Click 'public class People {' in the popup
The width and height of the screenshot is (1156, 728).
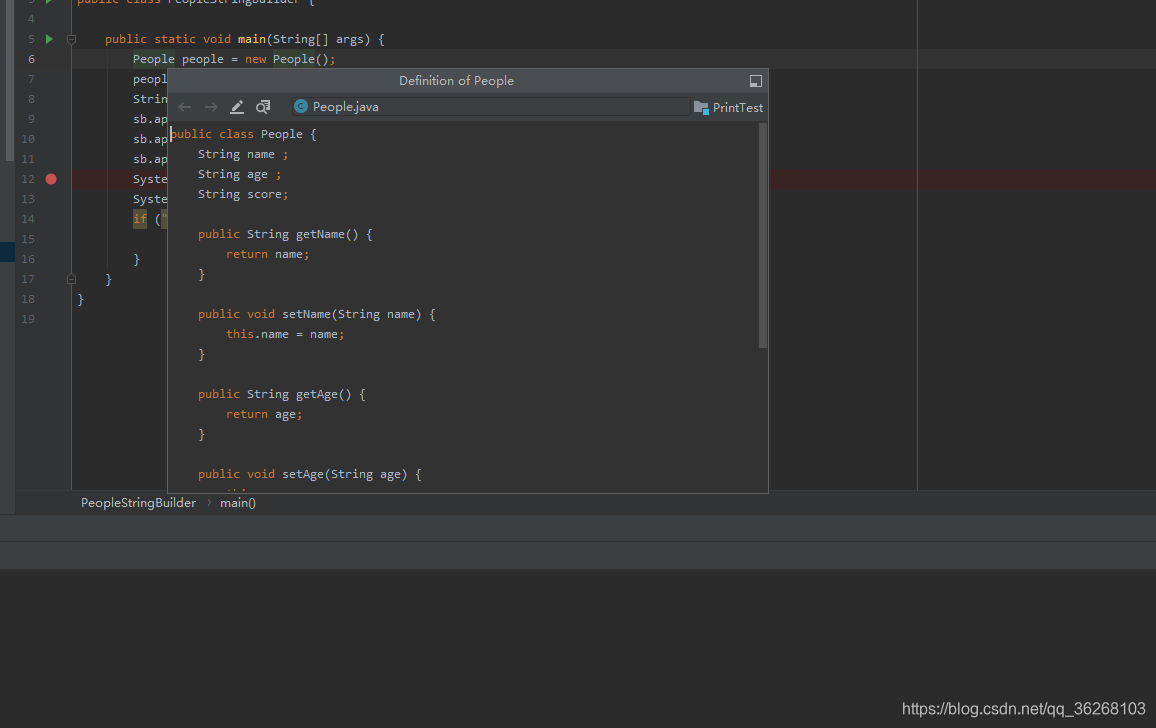[243, 134]
